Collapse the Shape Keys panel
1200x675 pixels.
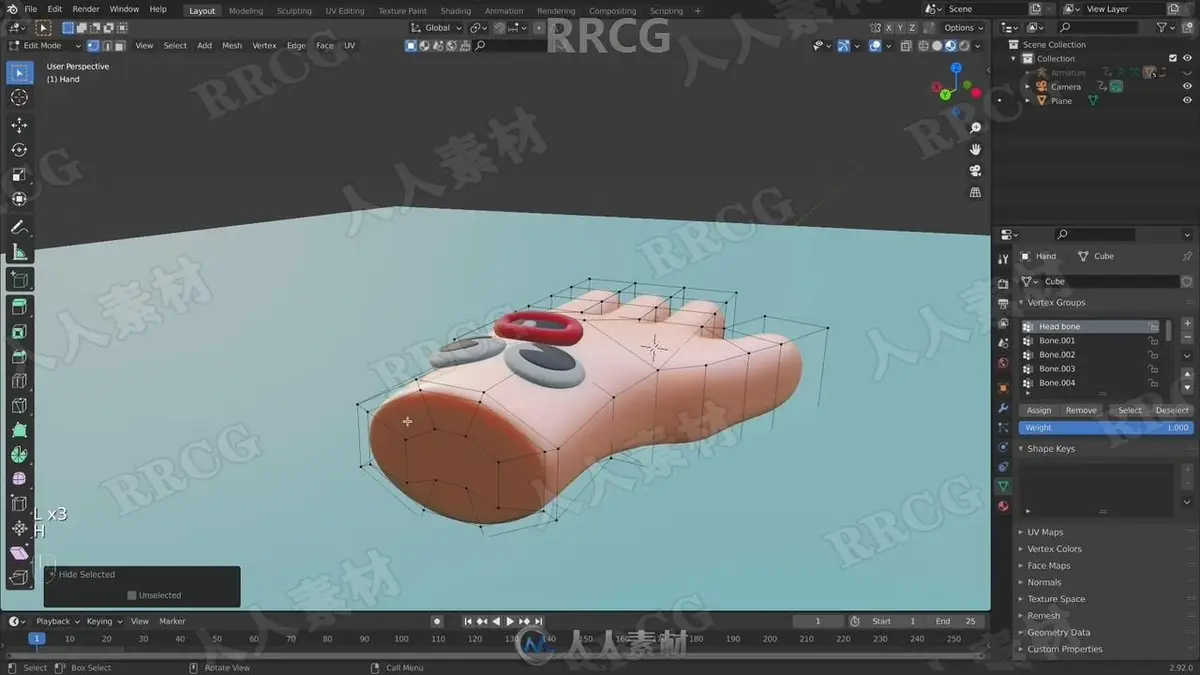1051,449
